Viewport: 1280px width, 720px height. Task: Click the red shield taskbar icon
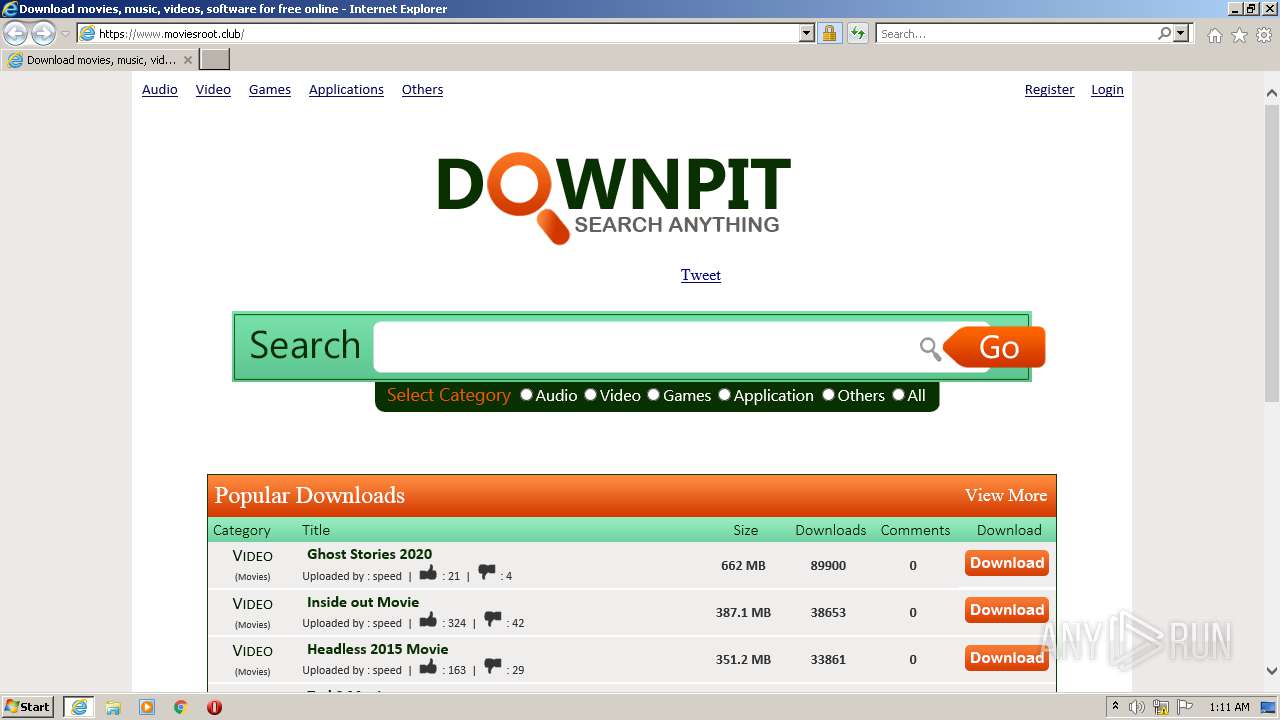(214, 707)
